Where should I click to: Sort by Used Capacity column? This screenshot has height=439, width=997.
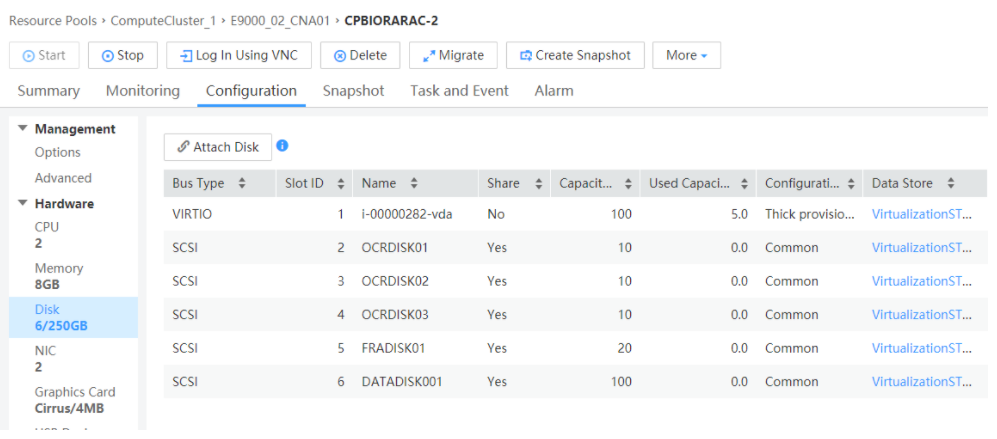click(x=744, y=184)
